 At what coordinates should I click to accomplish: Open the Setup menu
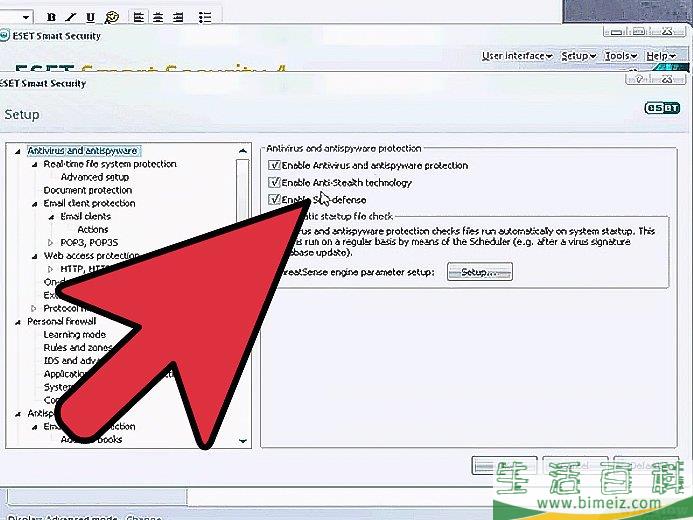tap(579, 56)
